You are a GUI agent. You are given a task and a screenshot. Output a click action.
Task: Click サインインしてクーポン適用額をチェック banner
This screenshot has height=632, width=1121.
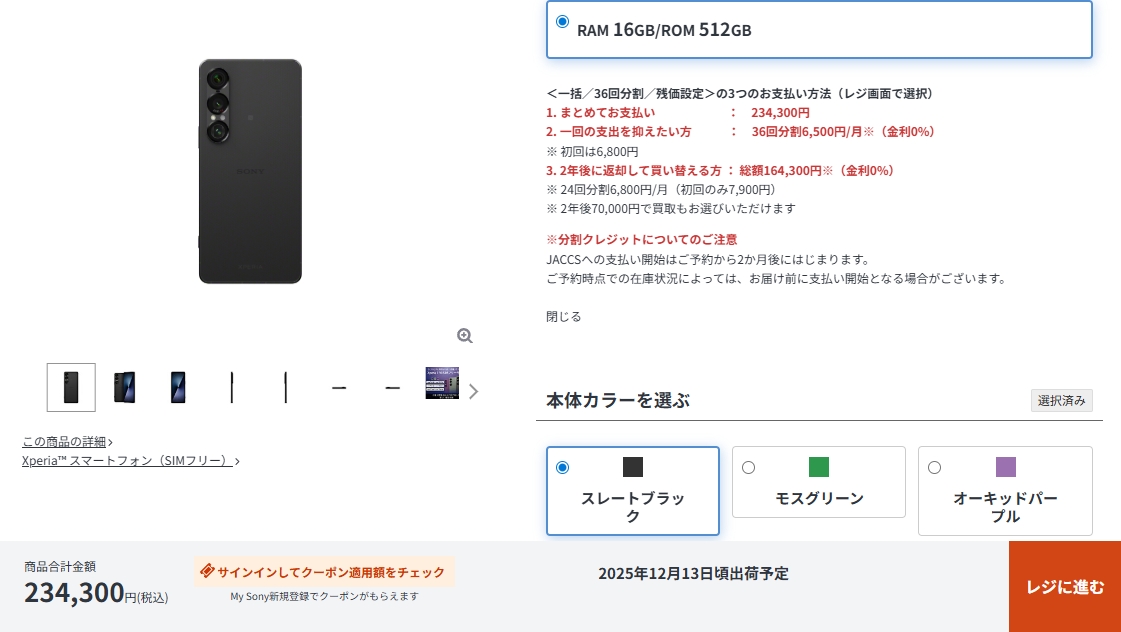pos(324,572)
